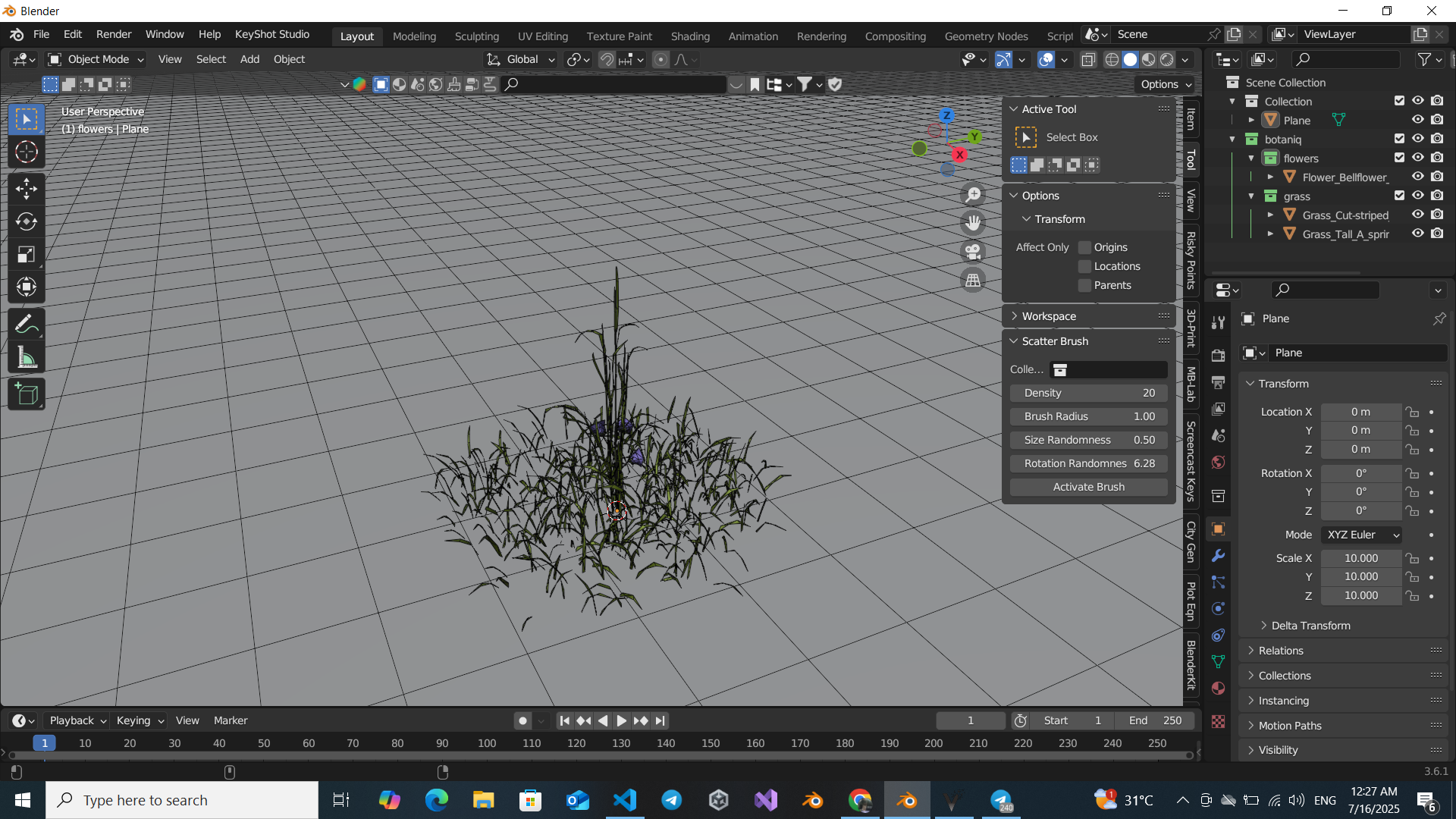Open the XYZ Euler rotation mode dropdown
1456x819 pixels.
coord(1361,535)
